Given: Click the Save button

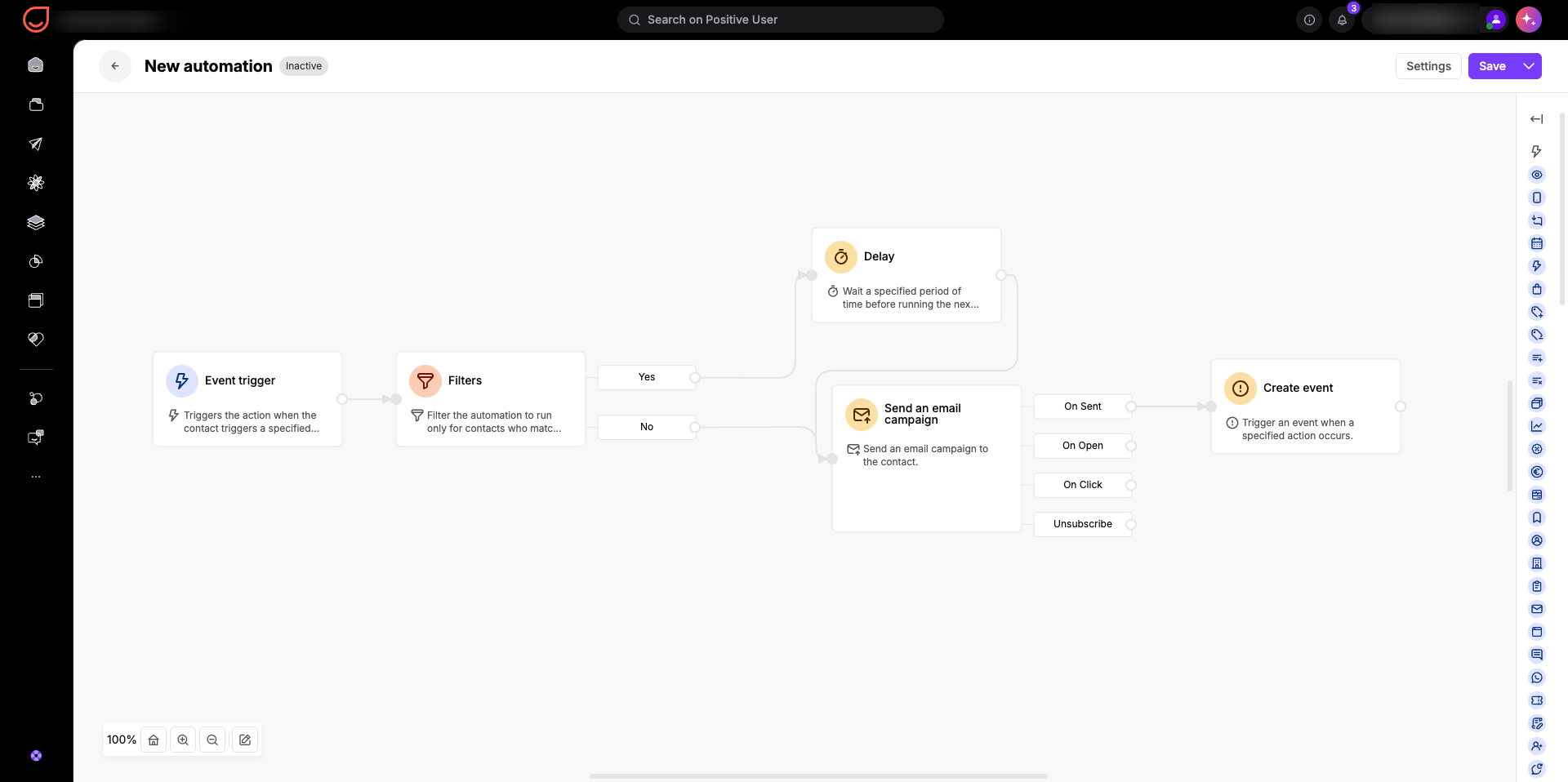Looking at the screenshot, I should [x=1492, y=66].
